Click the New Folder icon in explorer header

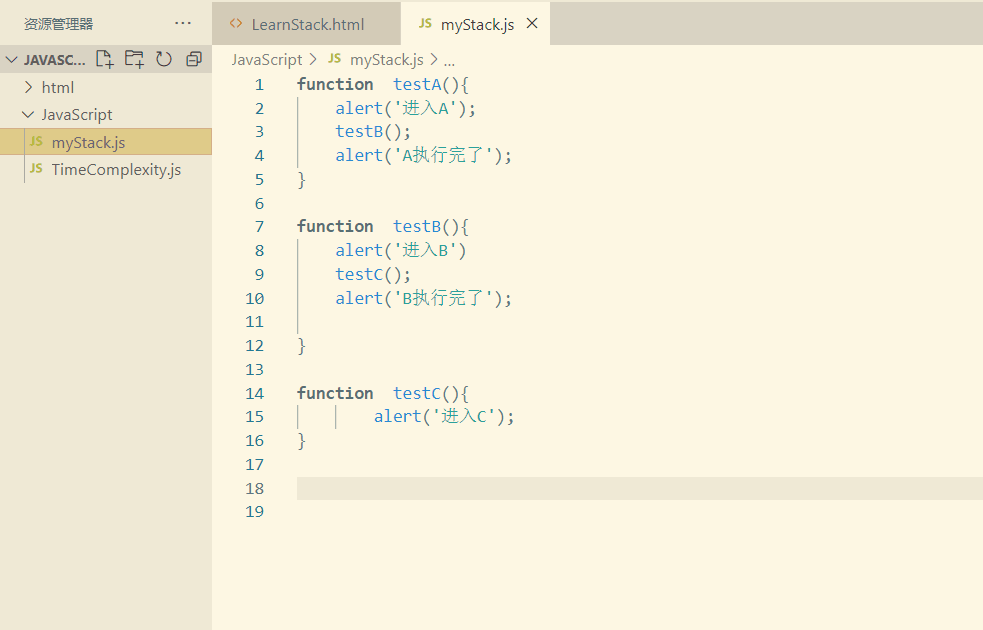tap(134, 59)
